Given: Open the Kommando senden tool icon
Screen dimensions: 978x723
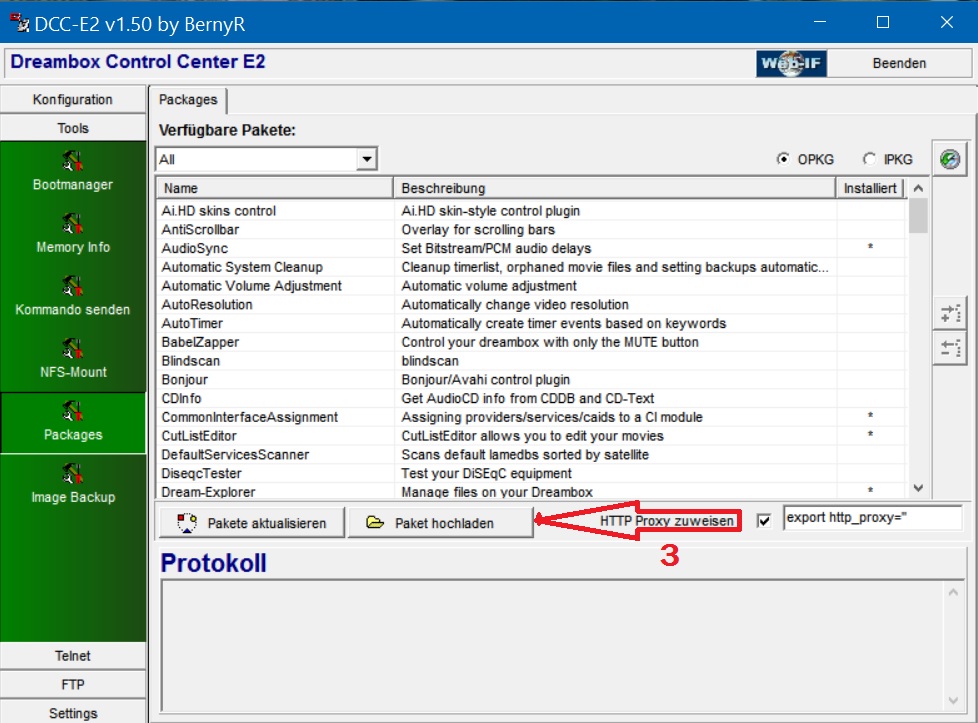Looking at the screenshot, I should click(72, 286).
